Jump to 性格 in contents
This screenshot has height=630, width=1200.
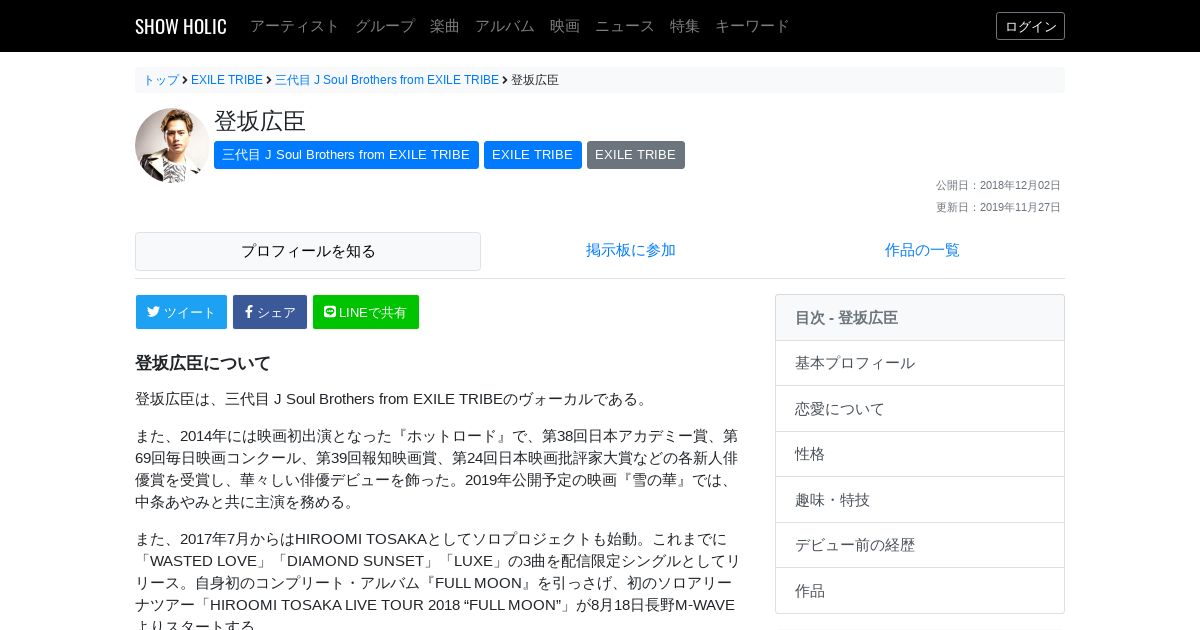[x=920, y=454]
